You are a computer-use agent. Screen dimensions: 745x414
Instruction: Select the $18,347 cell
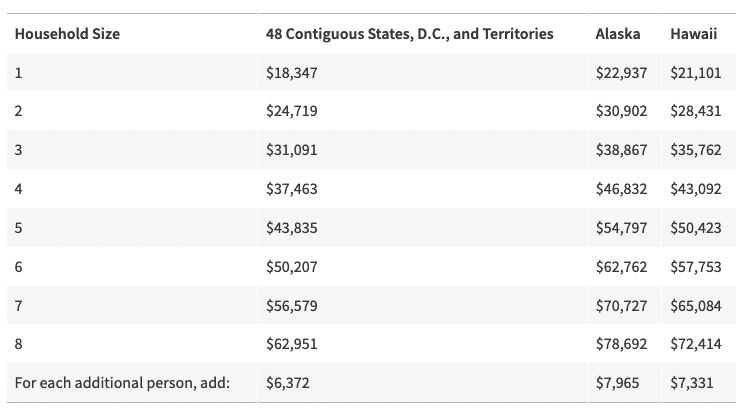pyautogui.click(x=291, y=73)
